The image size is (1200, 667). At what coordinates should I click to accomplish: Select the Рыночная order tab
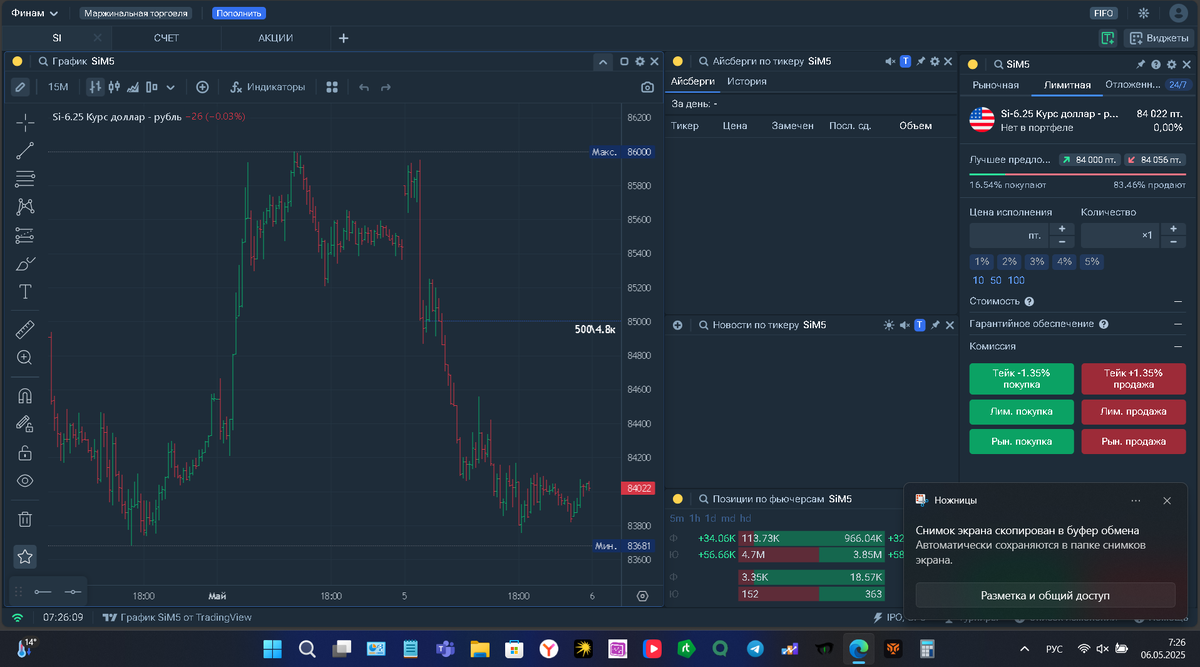(996, 85)
